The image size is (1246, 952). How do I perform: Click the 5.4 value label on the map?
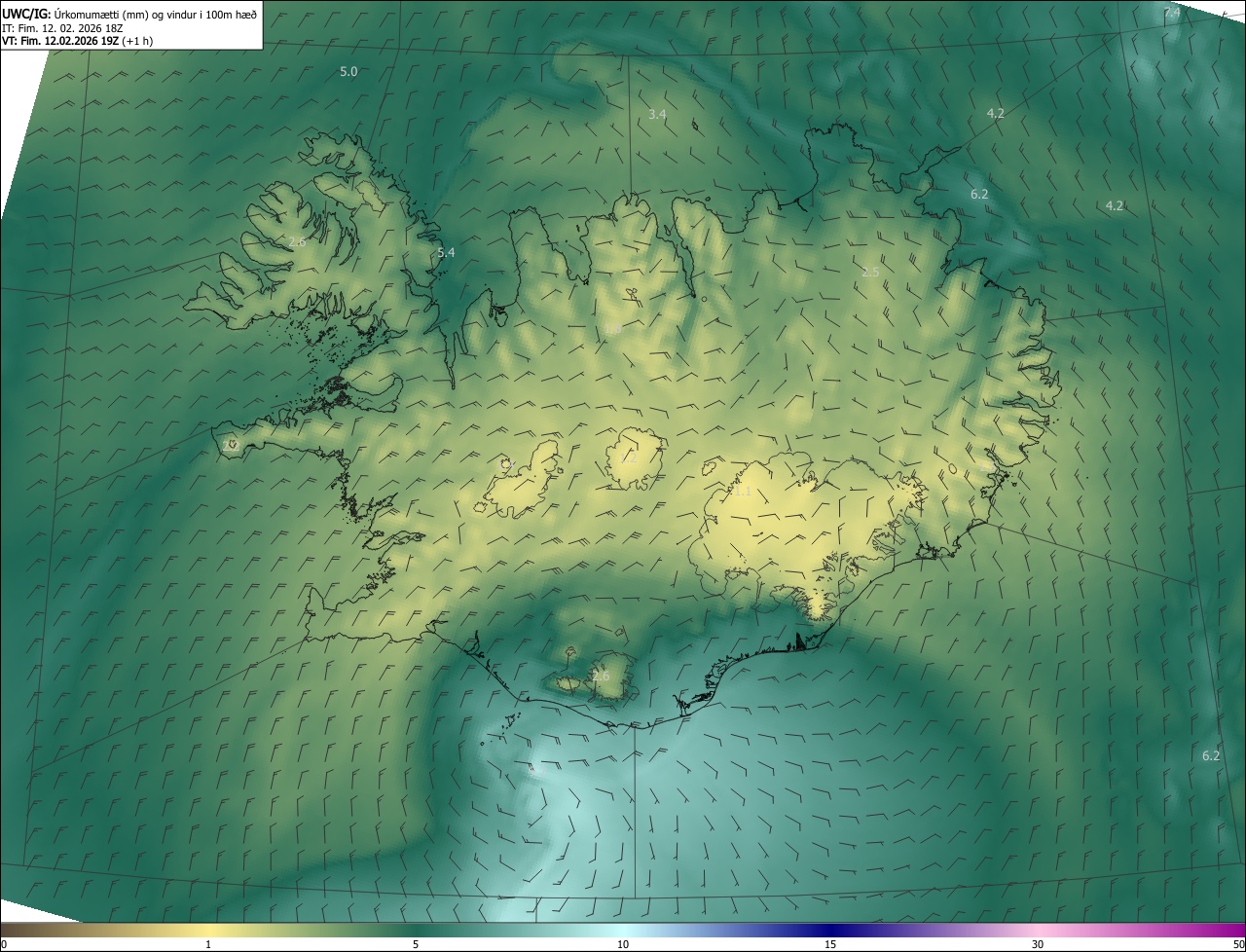click(446, 252)
